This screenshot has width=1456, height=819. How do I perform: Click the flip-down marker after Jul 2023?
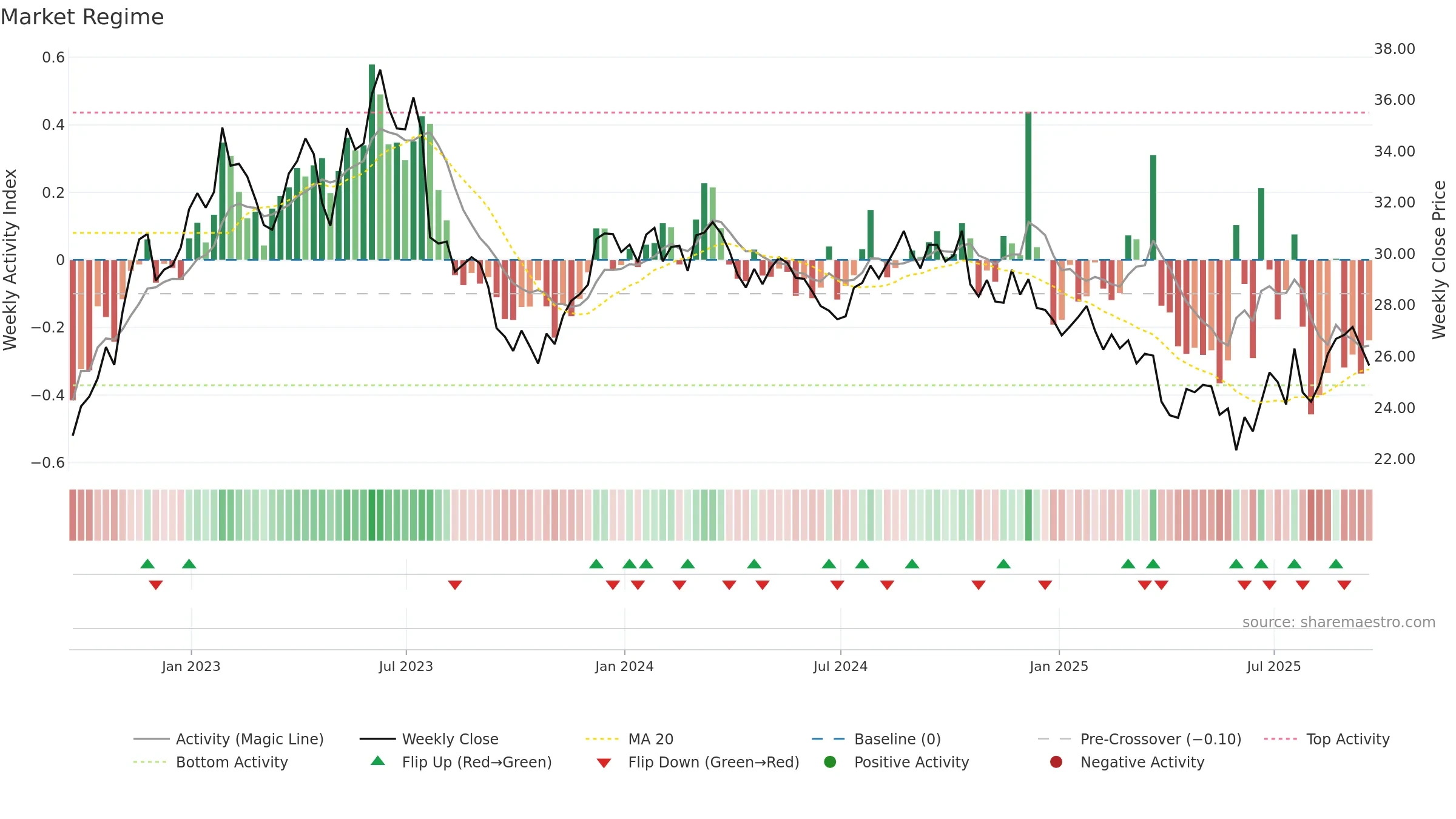click(455, 585)
